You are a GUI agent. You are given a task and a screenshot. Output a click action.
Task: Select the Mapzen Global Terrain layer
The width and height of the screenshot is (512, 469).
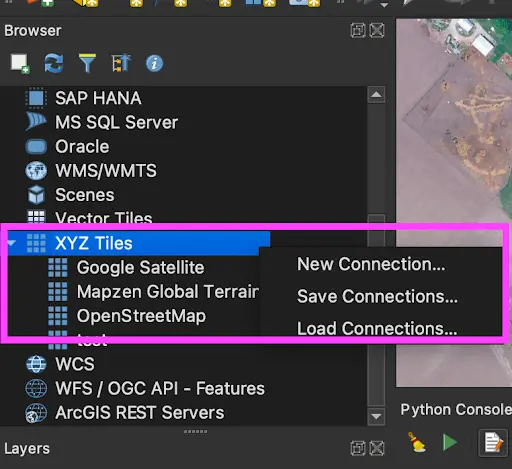click(x=168, y=292)
